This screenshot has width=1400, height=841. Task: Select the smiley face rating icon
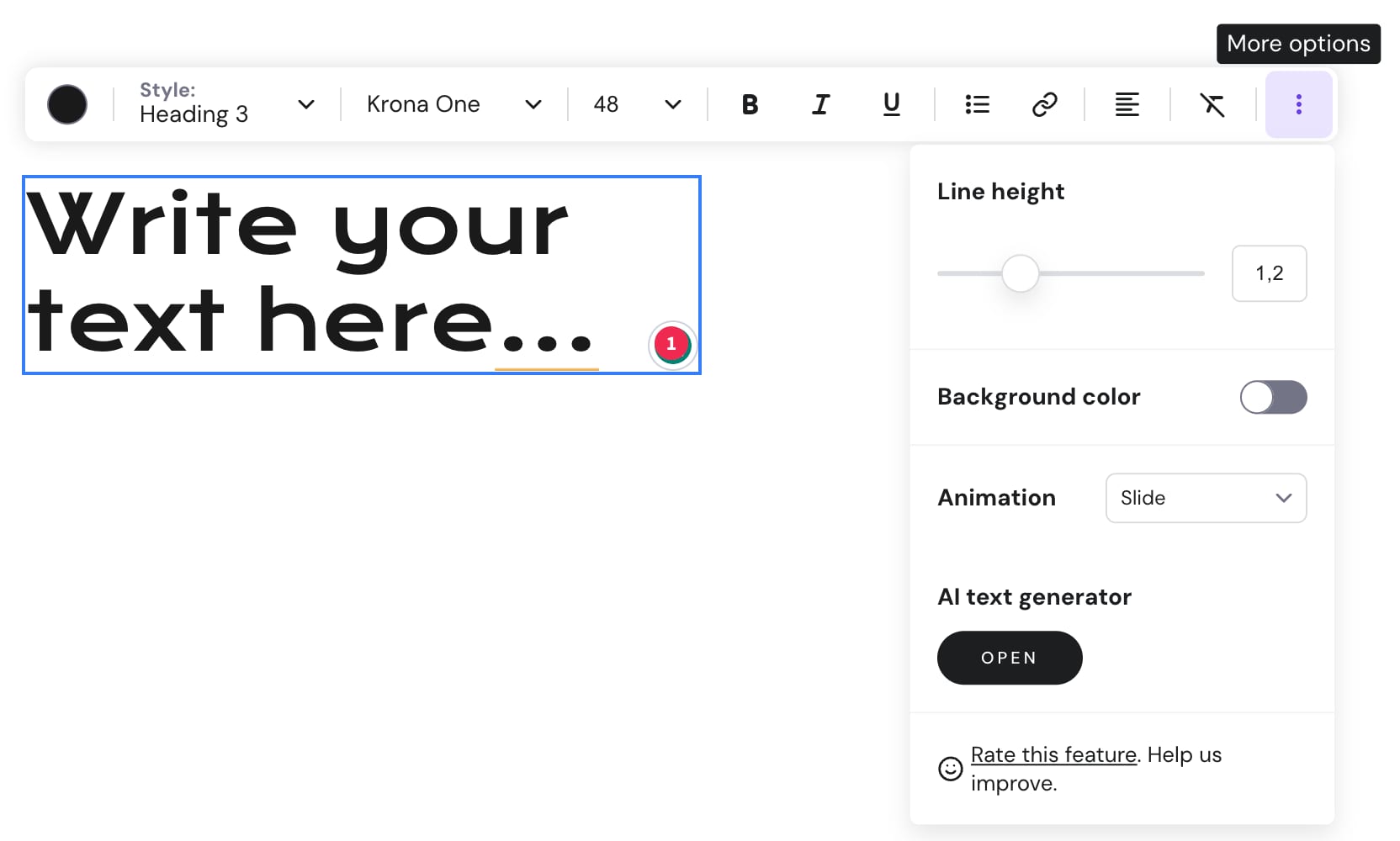tap(949, 769)
